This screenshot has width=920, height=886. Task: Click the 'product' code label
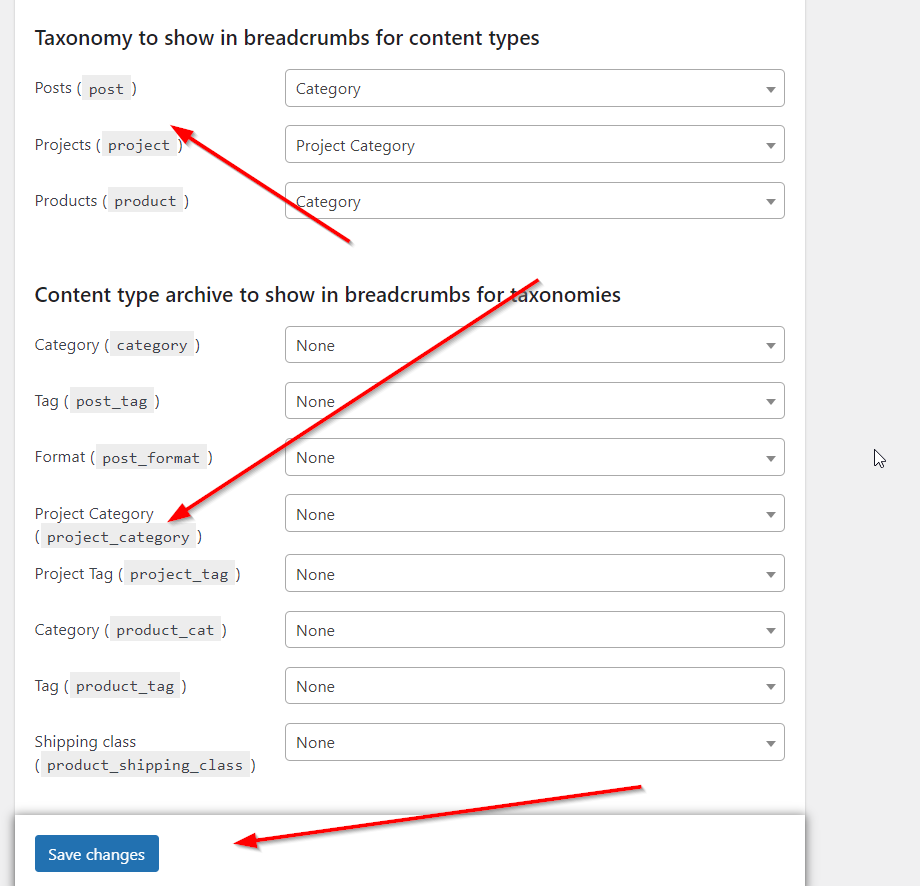145,201
